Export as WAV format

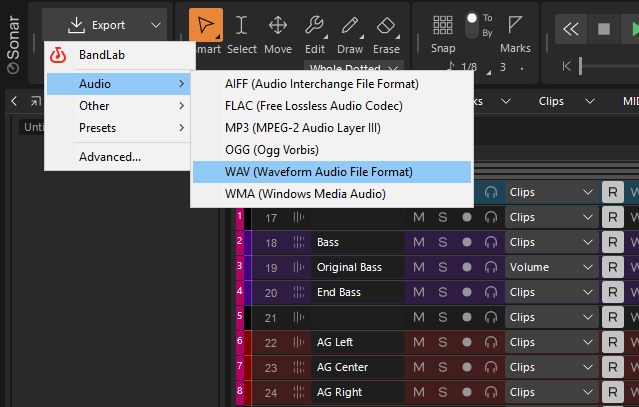click(332, 172)
